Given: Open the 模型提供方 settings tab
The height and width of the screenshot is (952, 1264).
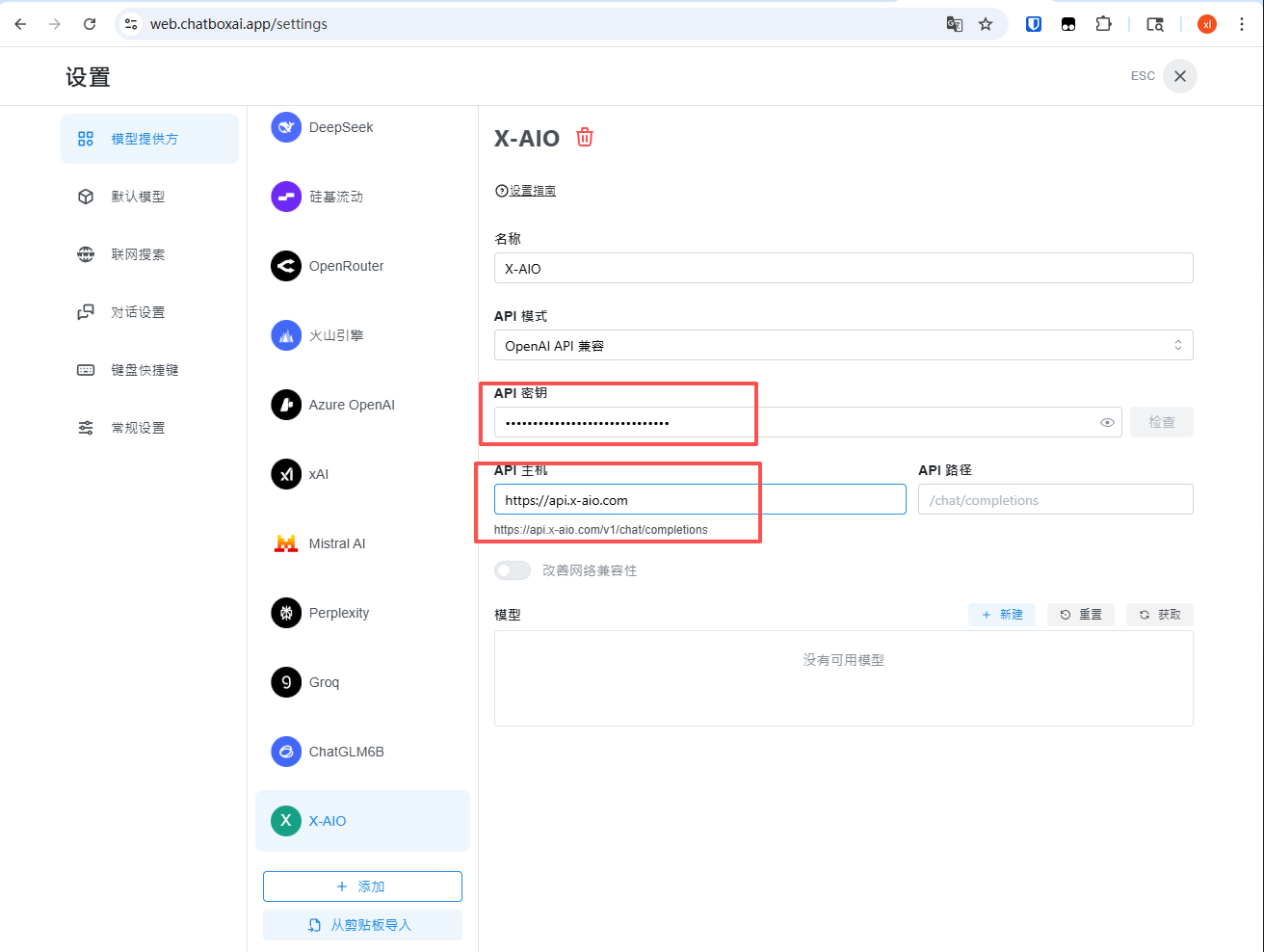Looking at the screenshot, I should 149,139.
